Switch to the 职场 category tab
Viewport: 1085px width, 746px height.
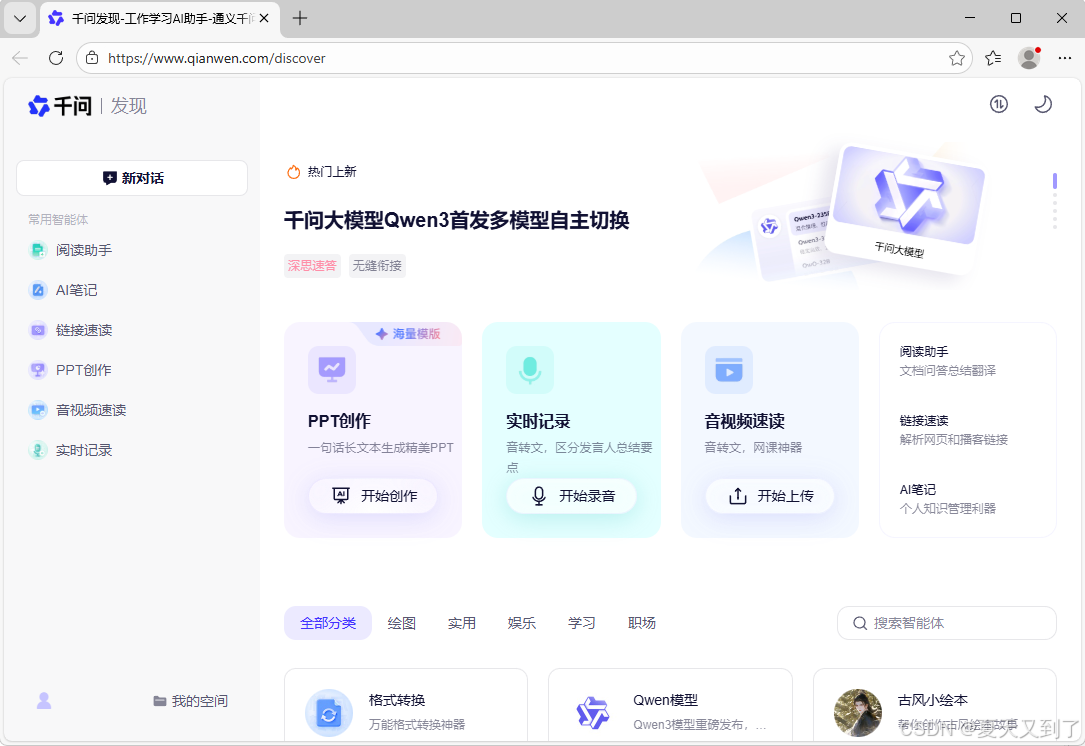[x=642, y=624]
